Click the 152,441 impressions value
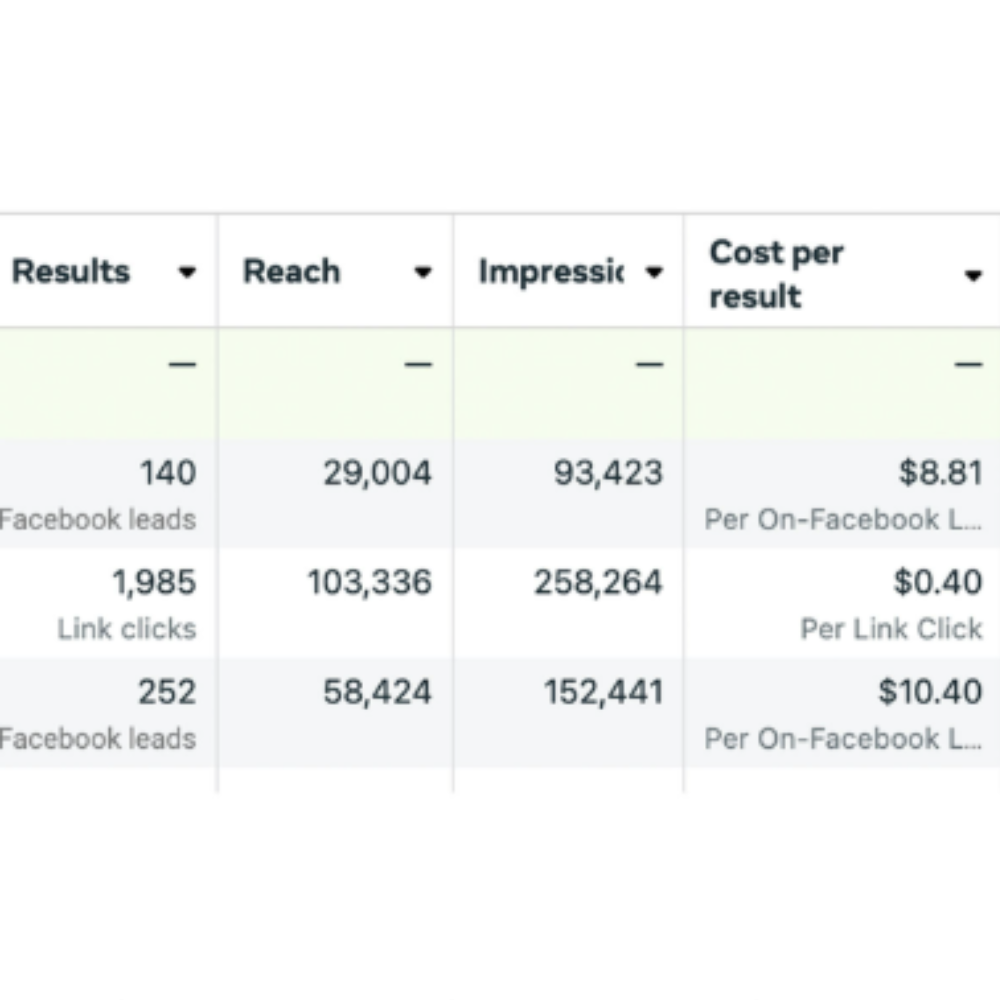Image resolution: width=1000 pixels, height=1000 pixels. pyautogui.click(x=603, y=692)
